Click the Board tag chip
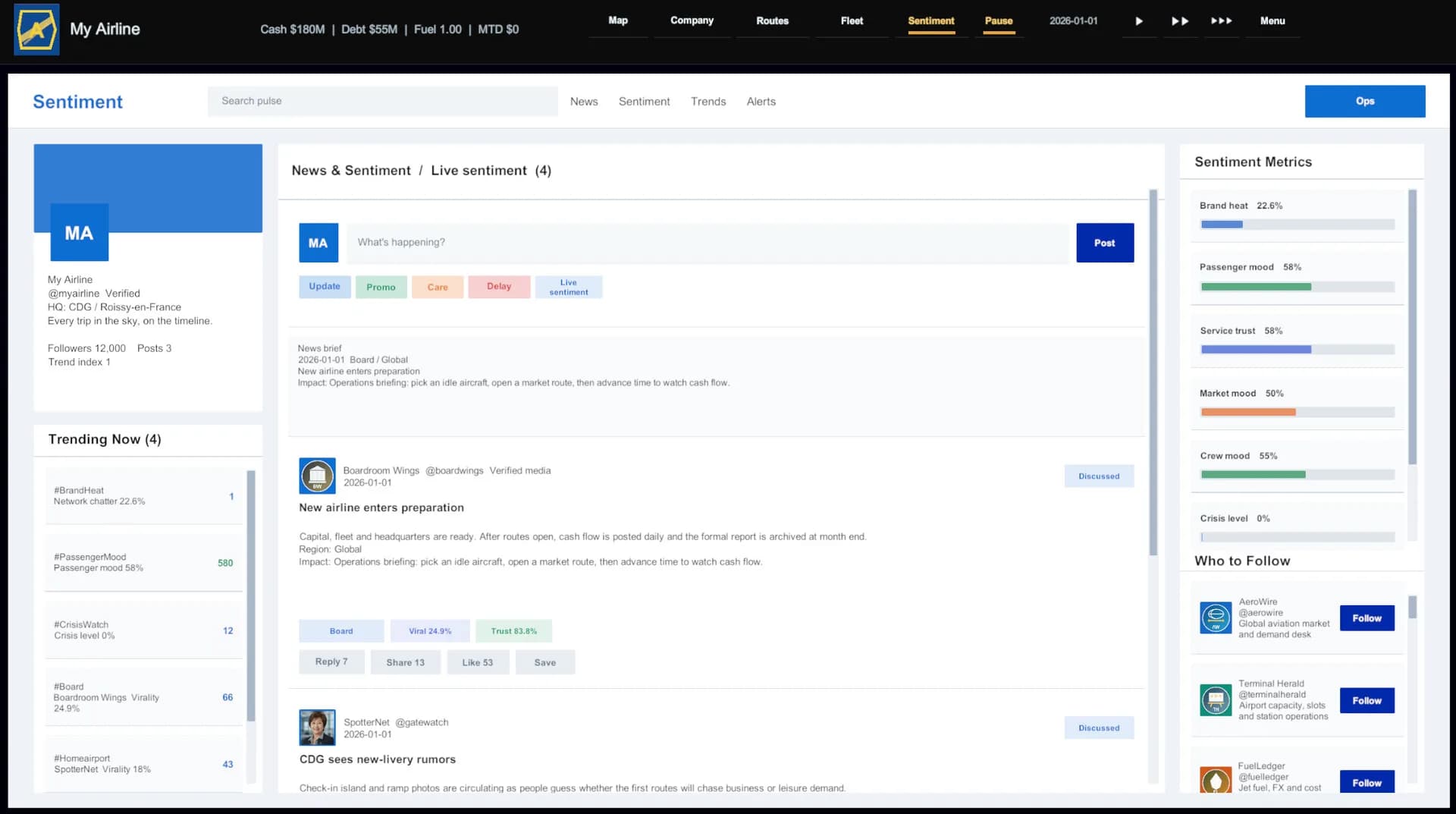The image size is (1456, 814). coord(341,631)
